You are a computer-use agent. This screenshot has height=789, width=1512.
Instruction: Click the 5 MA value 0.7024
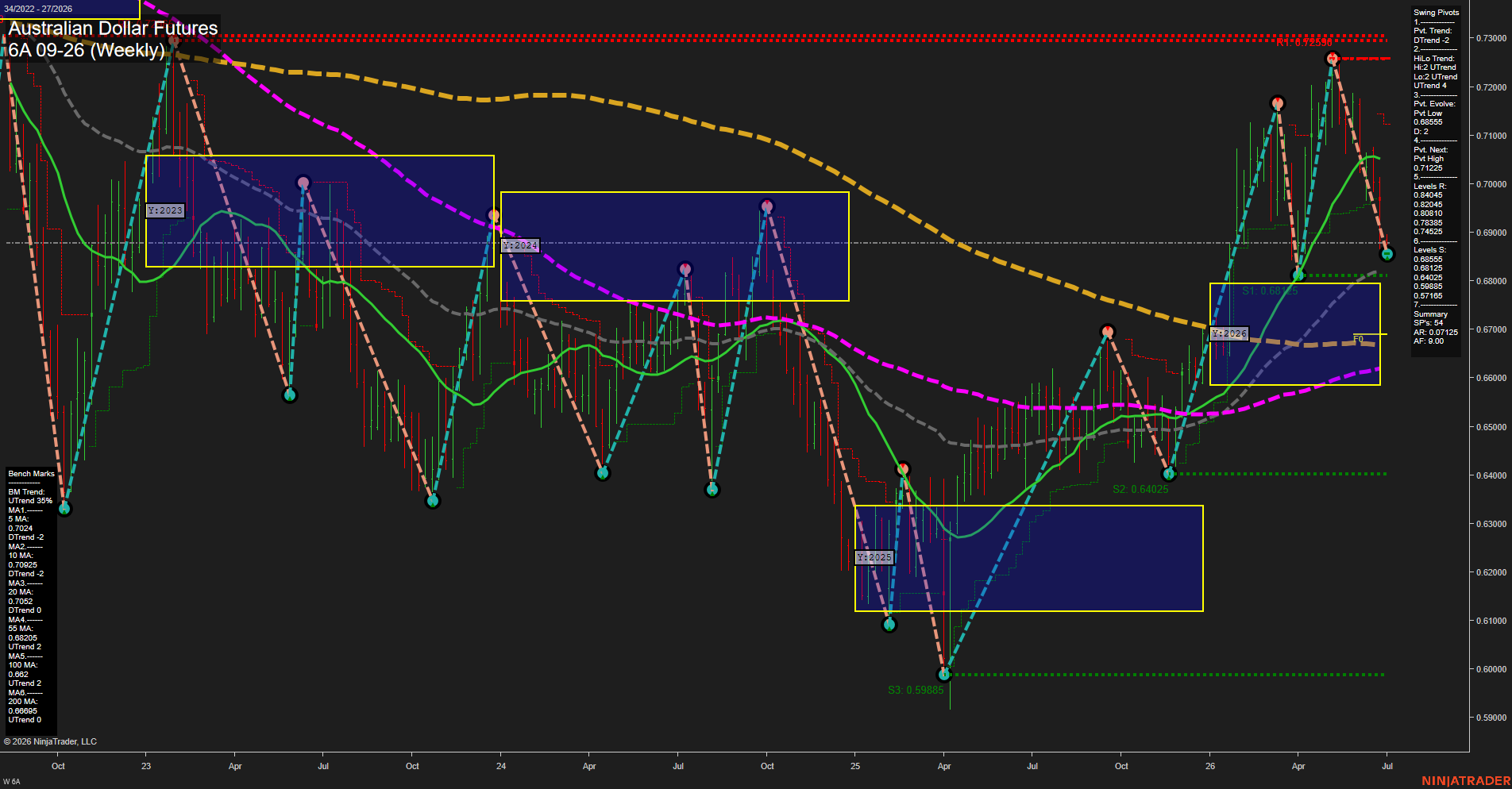click(21, 529)
